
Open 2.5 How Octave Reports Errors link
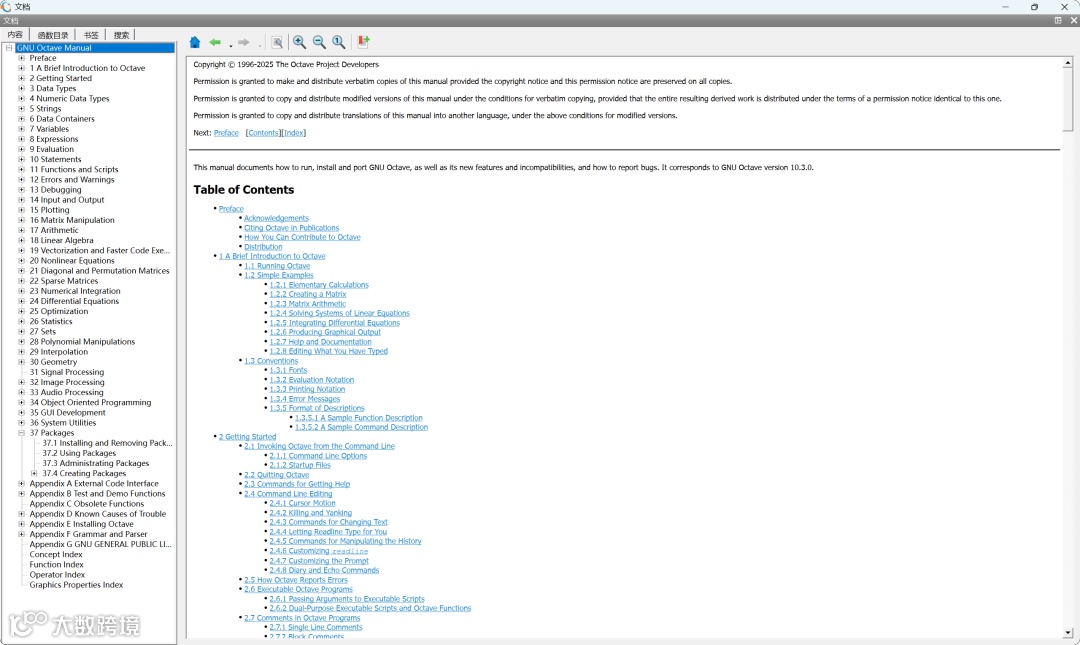tap(295, 580)
